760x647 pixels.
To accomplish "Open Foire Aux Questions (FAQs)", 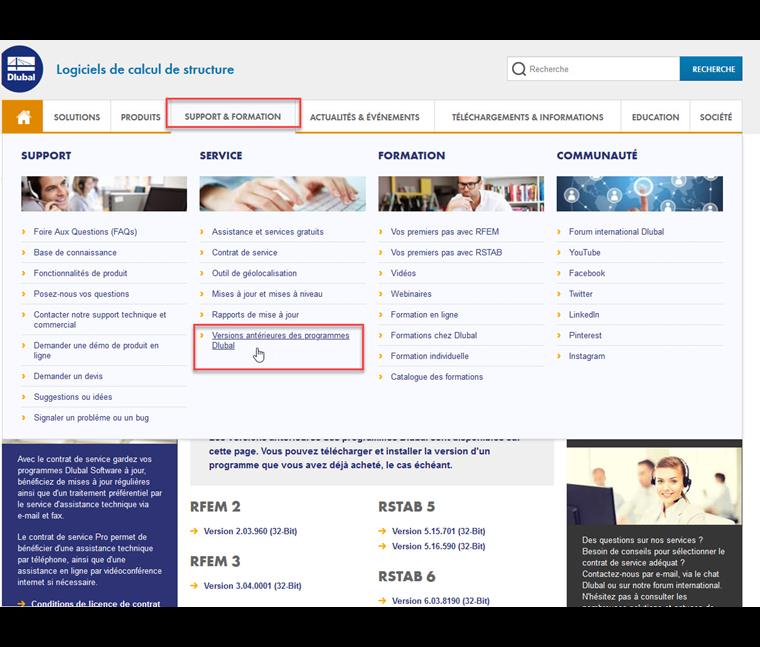I will coord(85,232).
